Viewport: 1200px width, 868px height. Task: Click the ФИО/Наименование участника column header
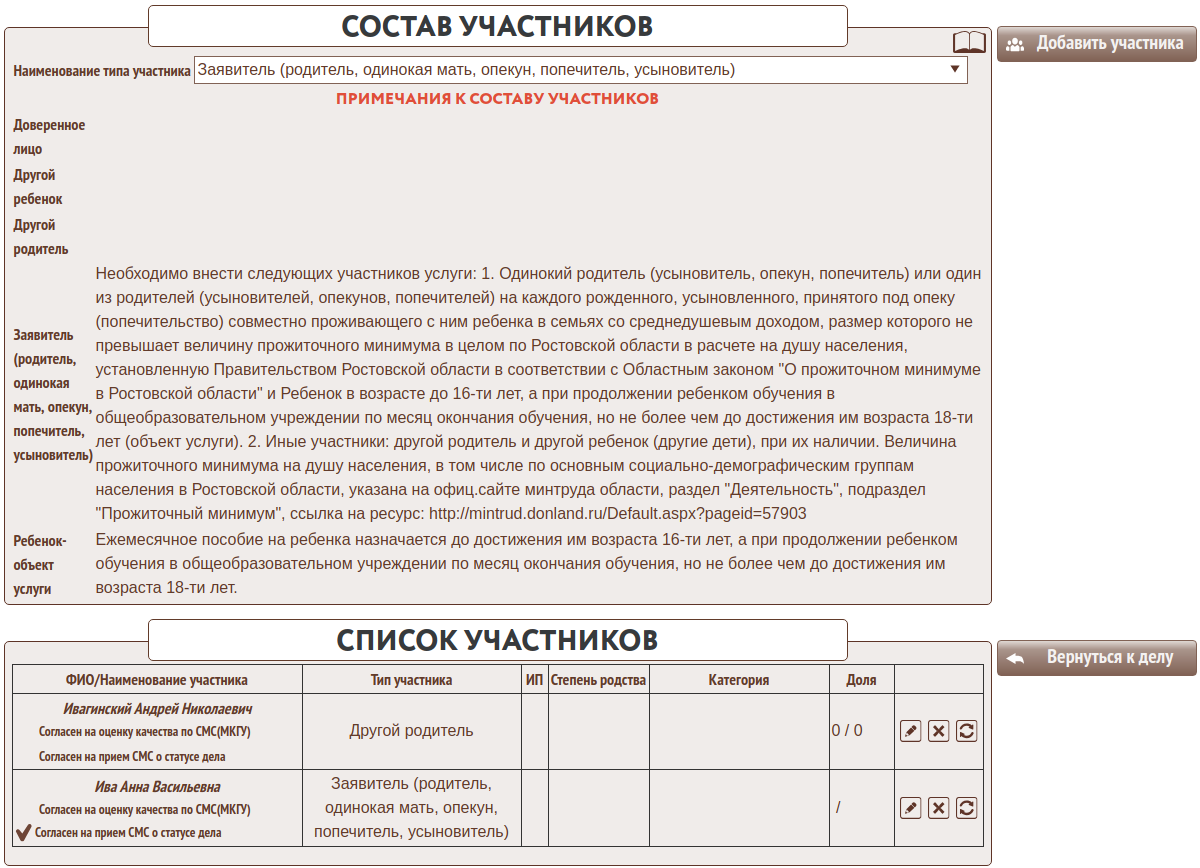pos(157,680)
